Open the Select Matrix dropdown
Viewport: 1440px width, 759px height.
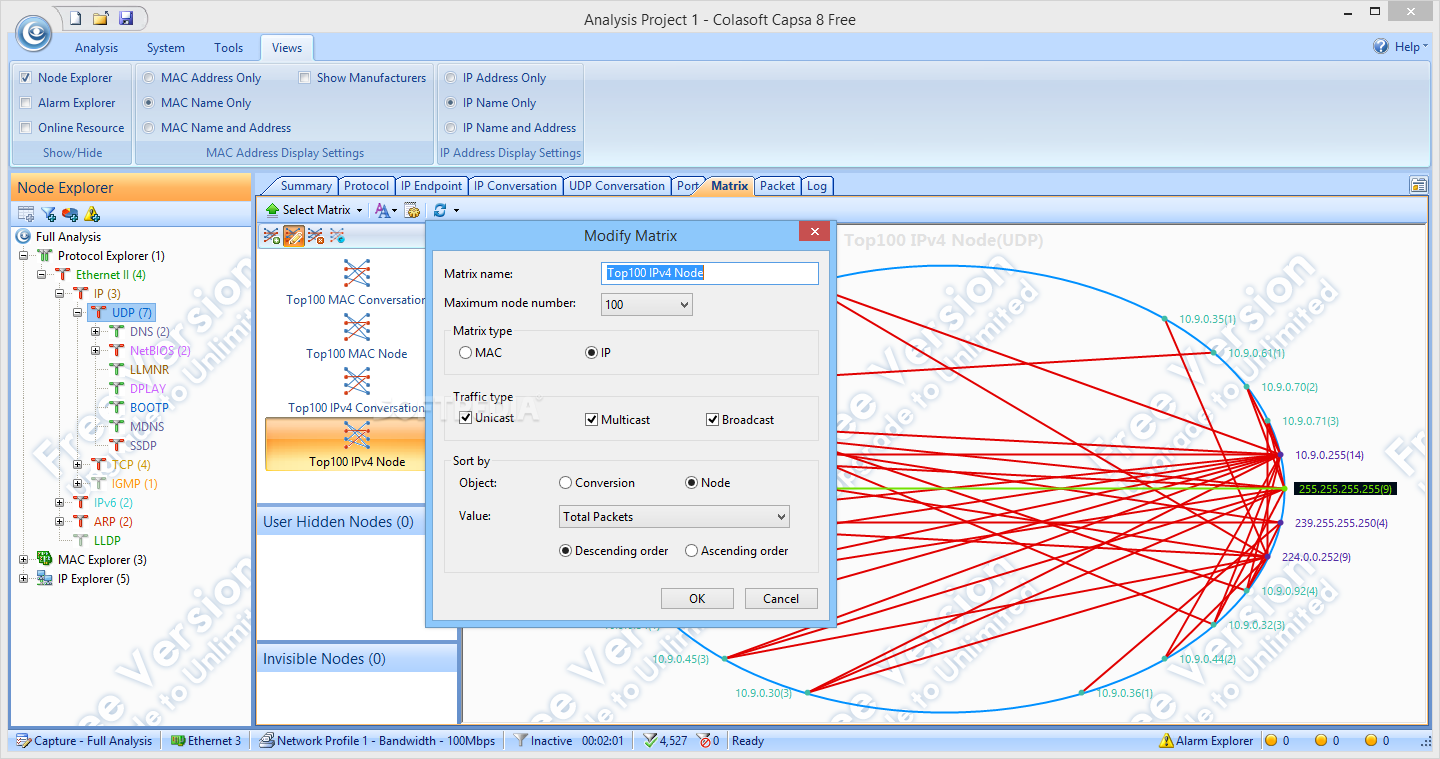tap(359, 210)
